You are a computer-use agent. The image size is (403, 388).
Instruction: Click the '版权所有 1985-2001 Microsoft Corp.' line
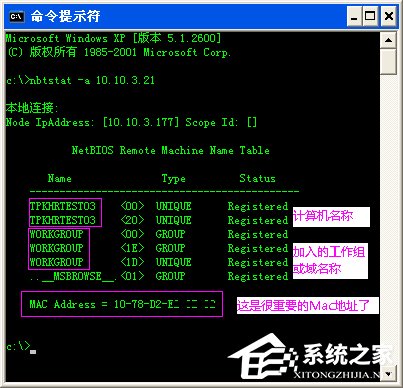pos(119,52)
